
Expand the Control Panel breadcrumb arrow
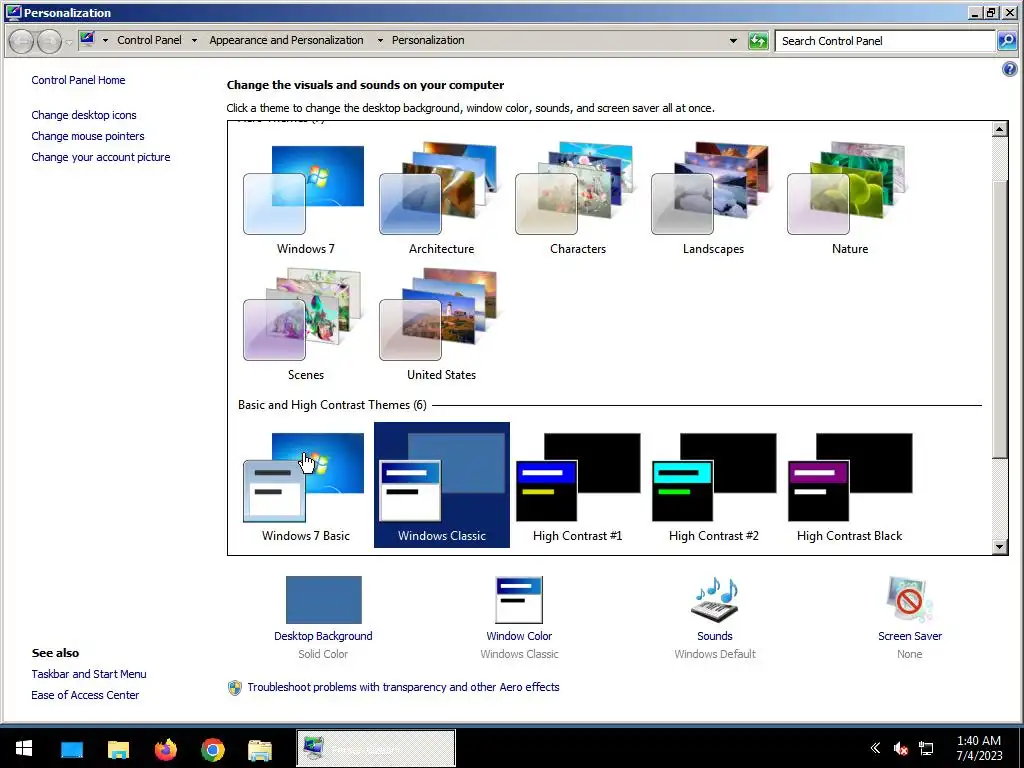click(194, 40)
